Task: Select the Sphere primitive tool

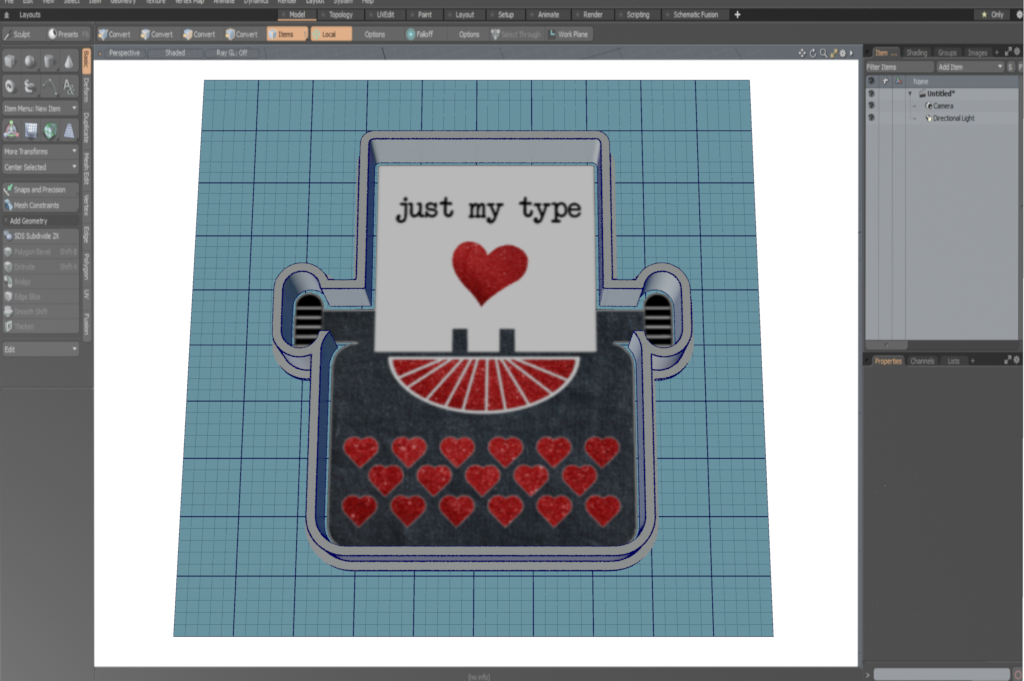Action: click(30, 62)
